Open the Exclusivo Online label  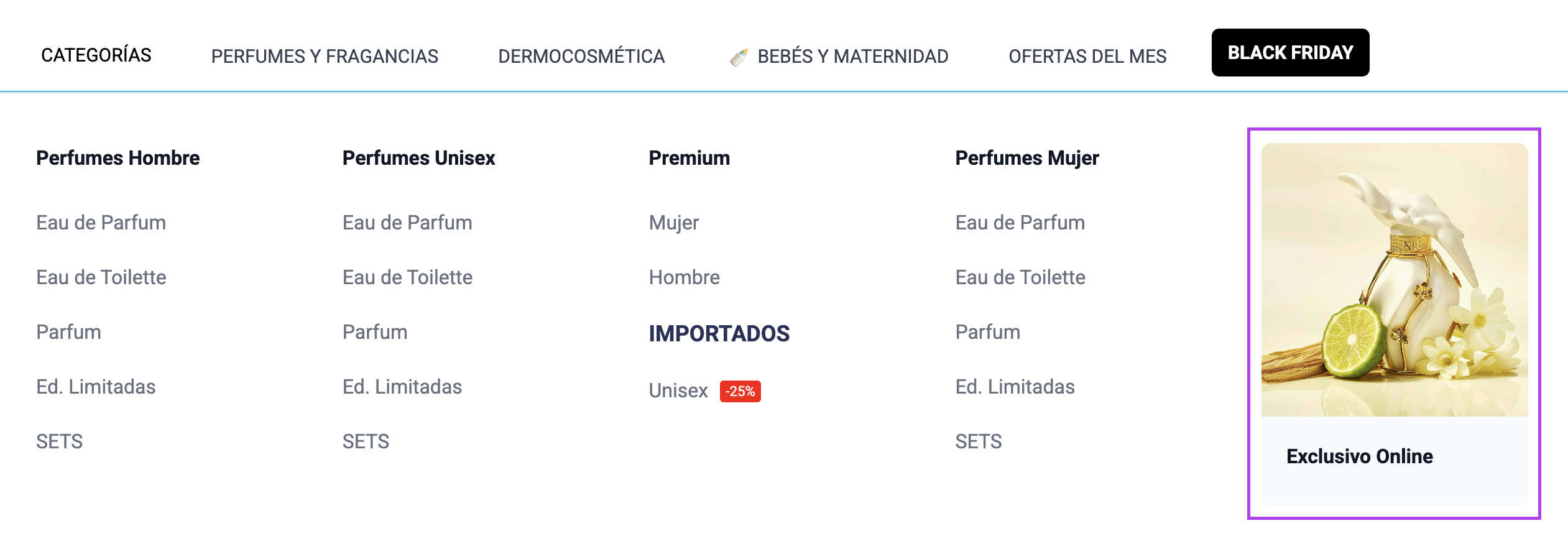coord(1359,456)
